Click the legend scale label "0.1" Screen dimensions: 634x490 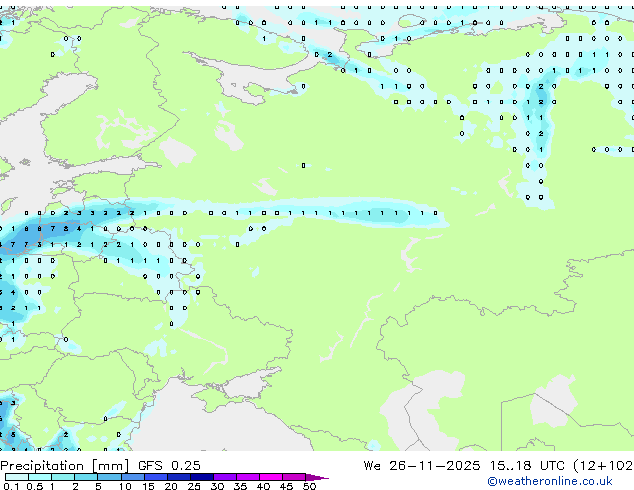[11, 486]
